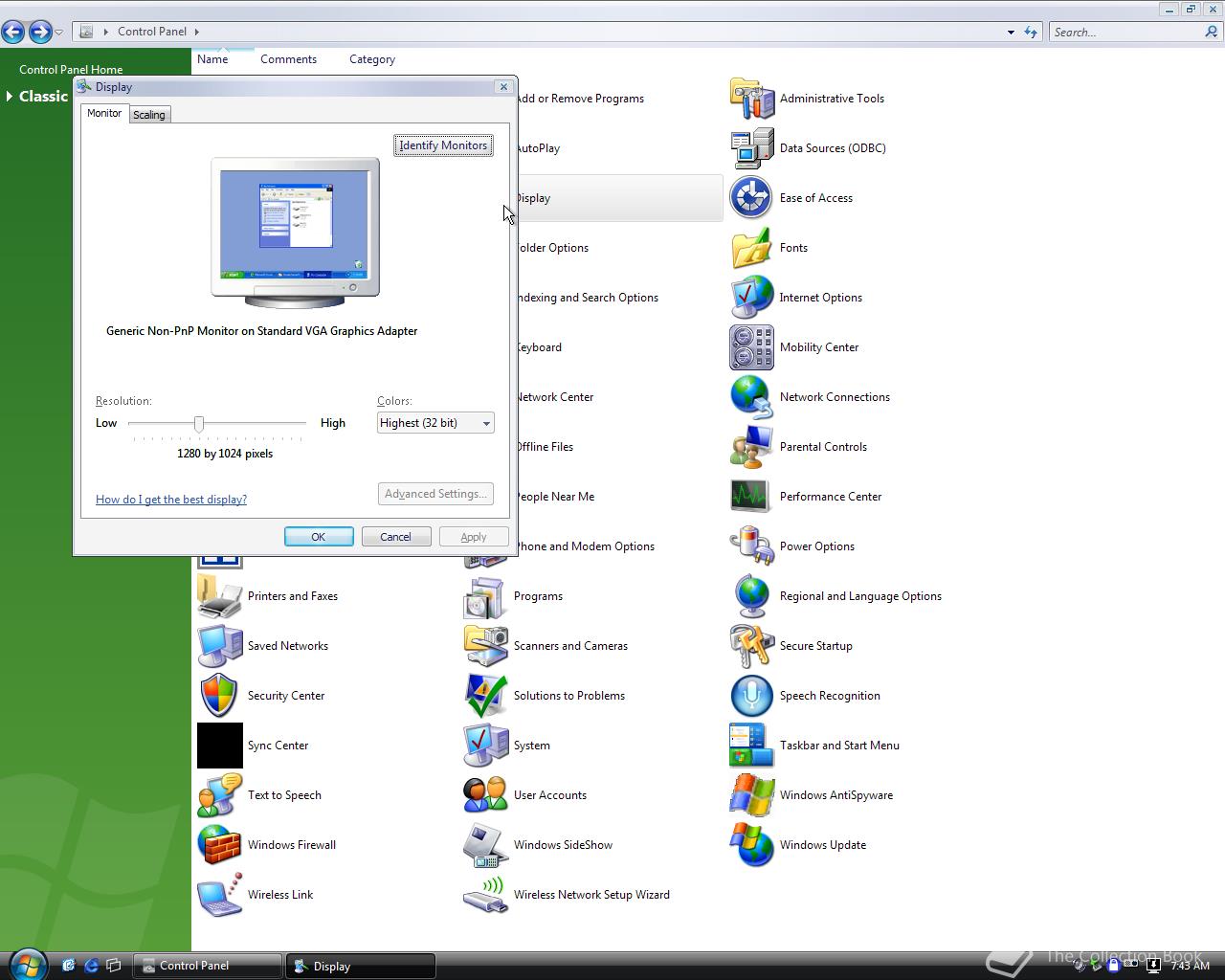Open Windows Update icon
Image resolution: width=1225 pixels, height=980 pixels.
tap(751, 845)
